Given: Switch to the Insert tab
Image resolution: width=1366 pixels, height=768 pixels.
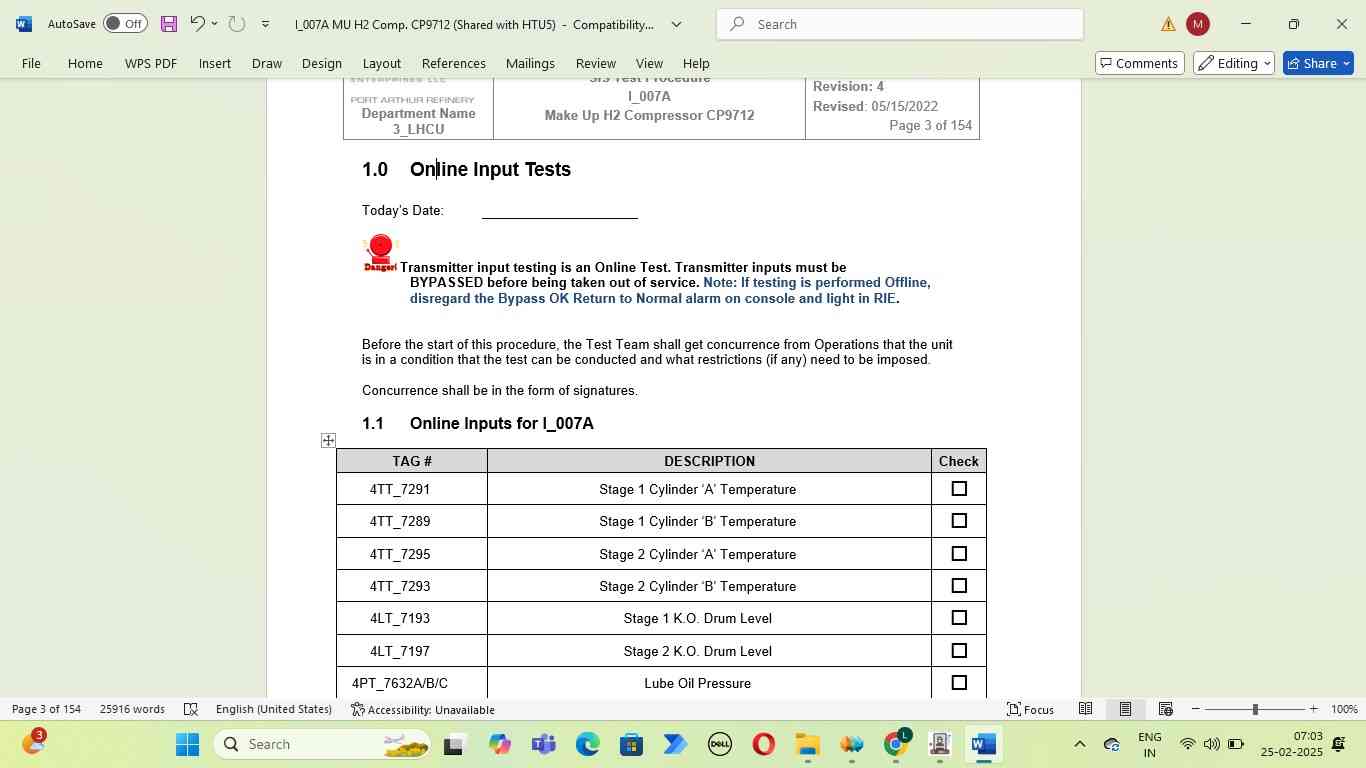Looking at the screenshot, I should coord(215,63).
